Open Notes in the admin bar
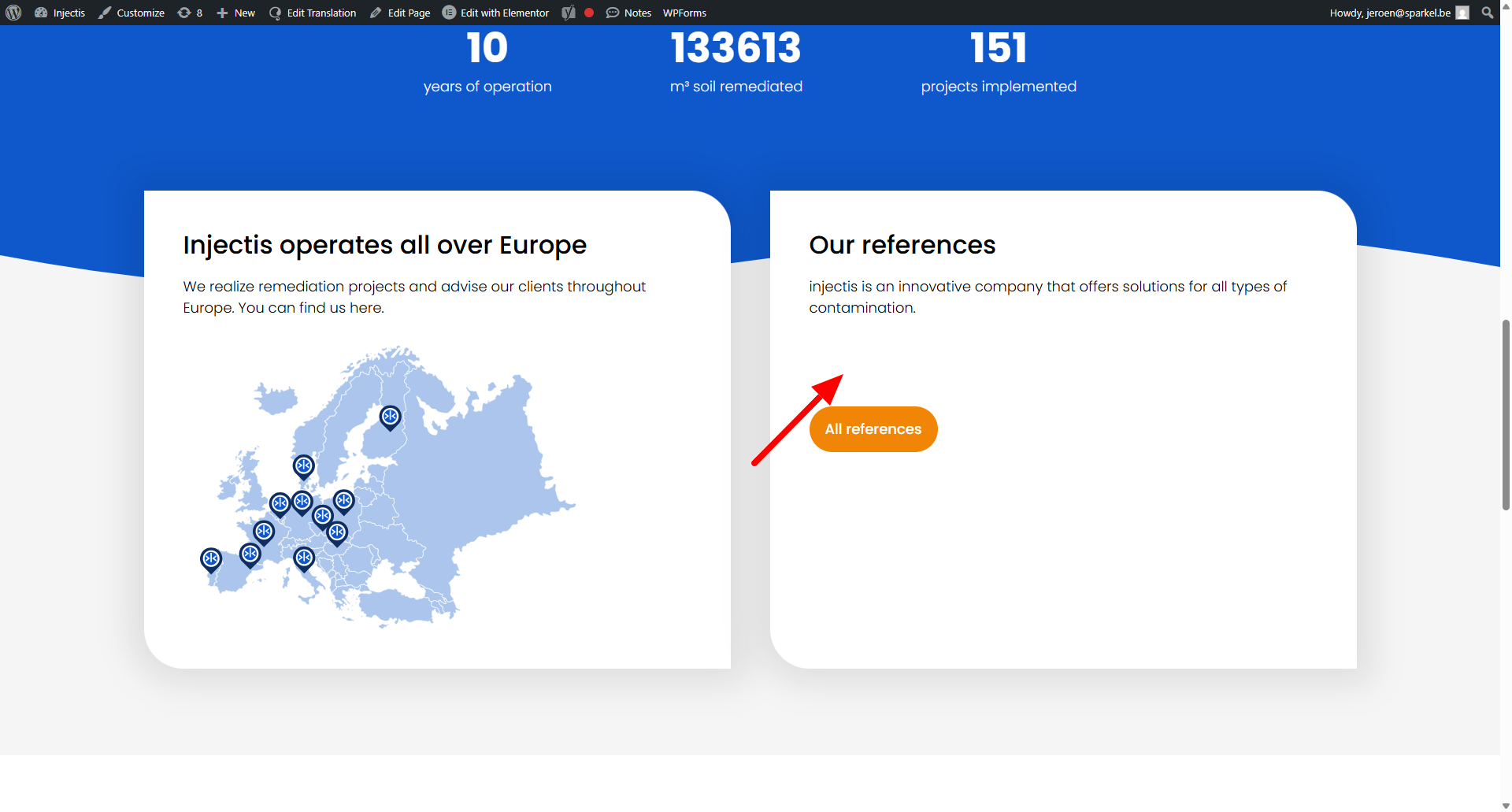Viewport: 1512px width, 812px height. click(x=628, y=13)
